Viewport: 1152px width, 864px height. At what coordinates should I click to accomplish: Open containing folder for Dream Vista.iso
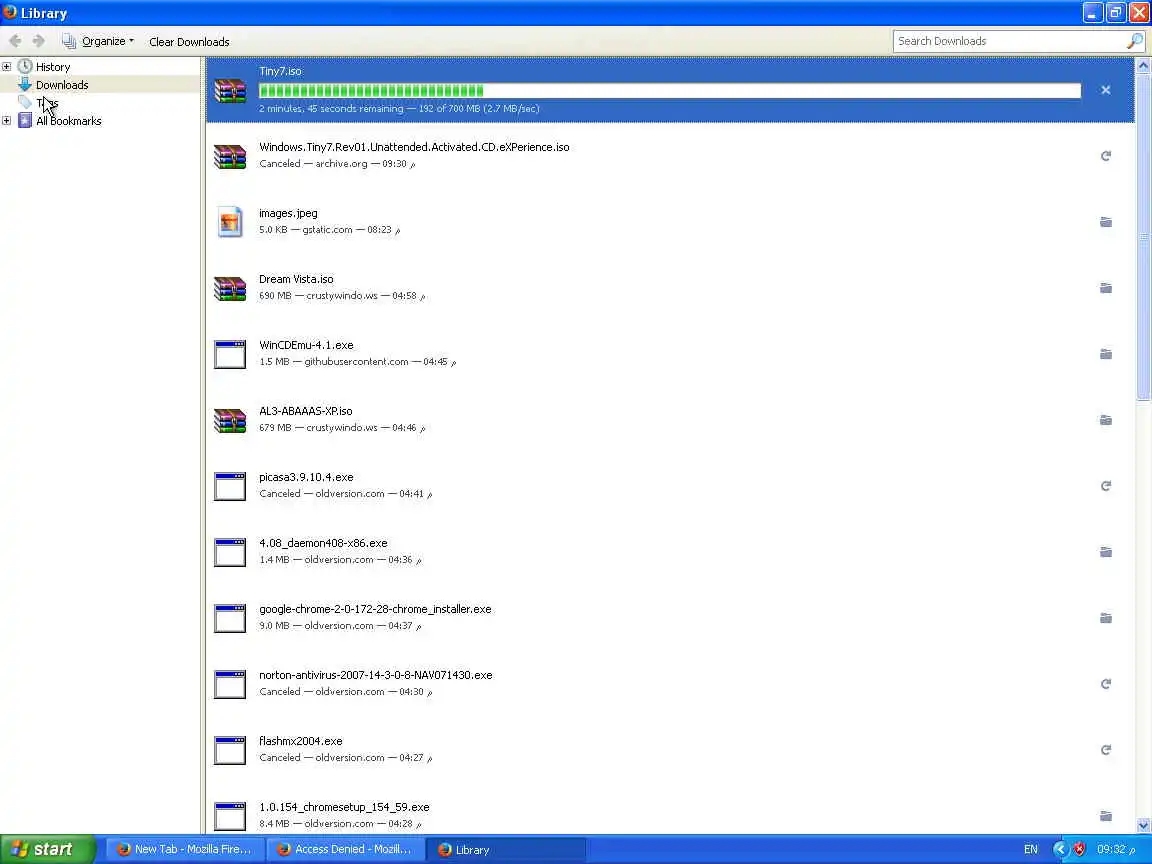(1105, 288)
